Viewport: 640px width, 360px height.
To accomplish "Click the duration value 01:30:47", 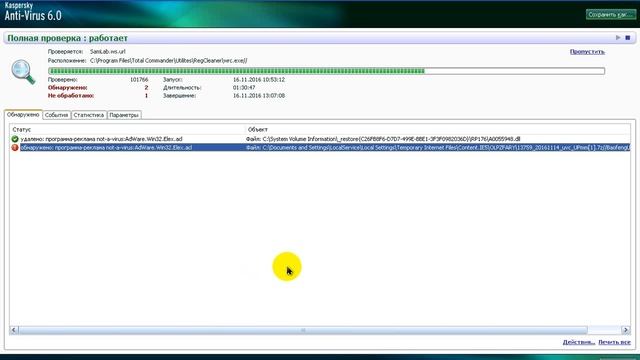I will 244,88.
